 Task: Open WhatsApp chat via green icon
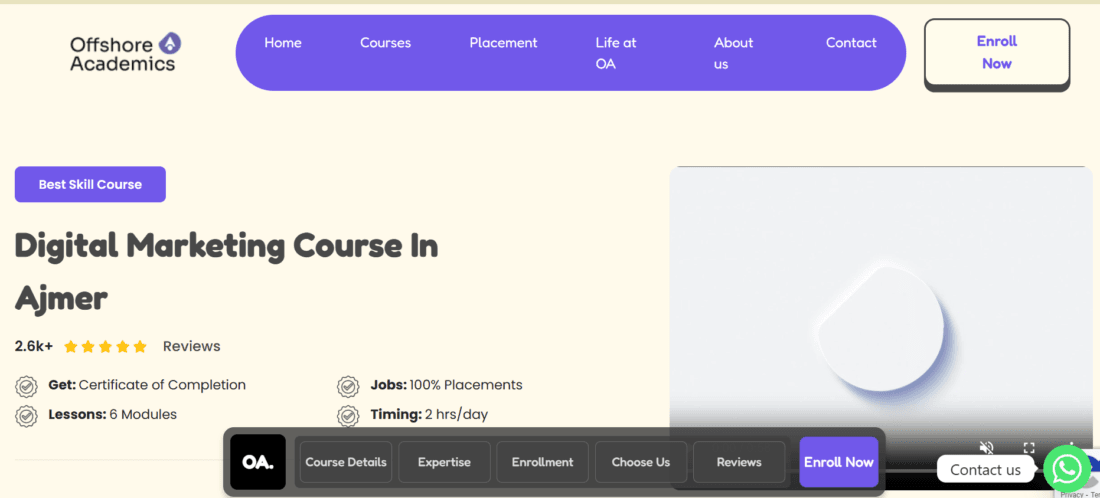pyautogui.click(x=1067, y=469)
